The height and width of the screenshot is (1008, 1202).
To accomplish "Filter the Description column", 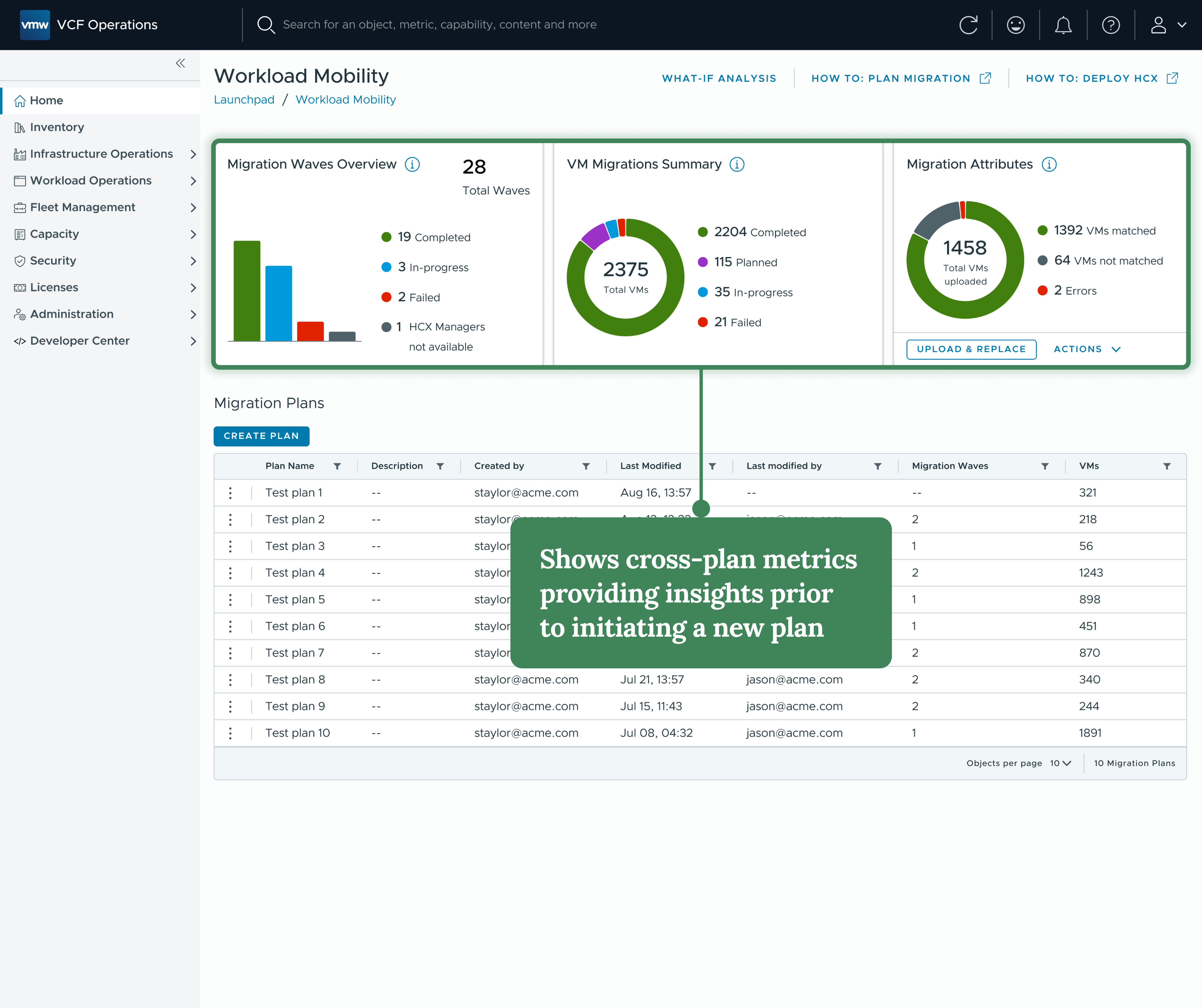I will coord(440,466).
